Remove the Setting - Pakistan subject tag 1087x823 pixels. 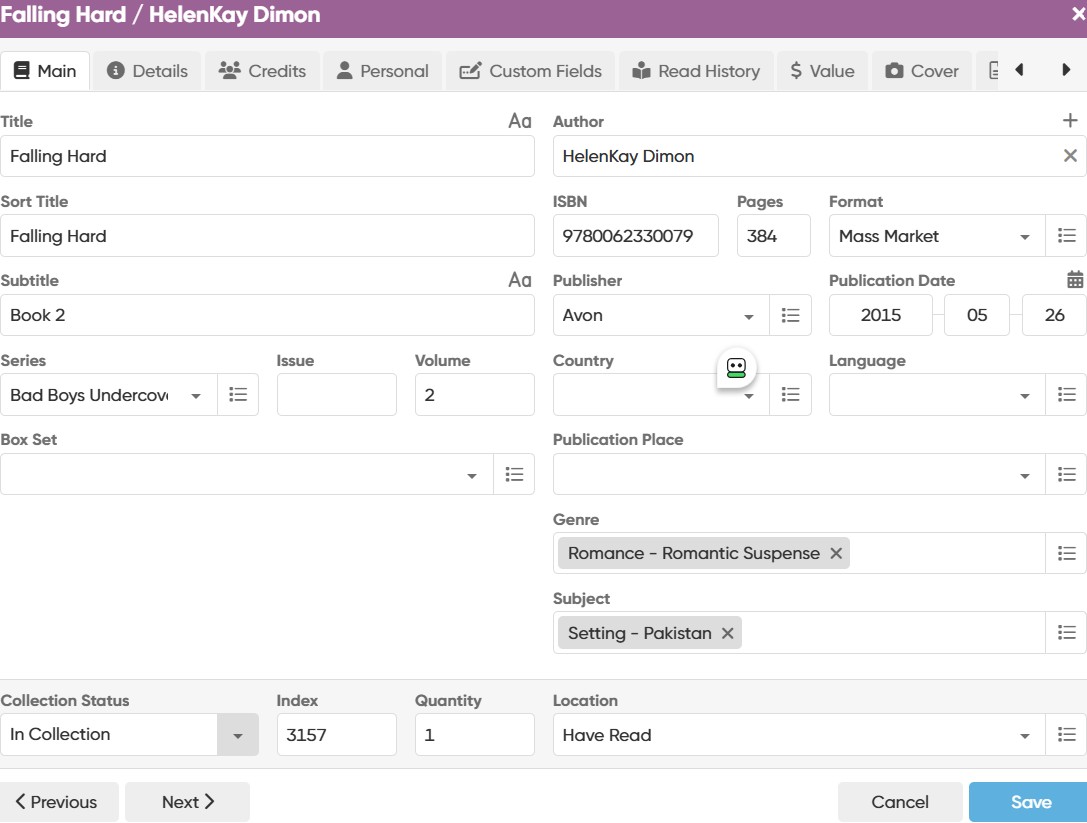728,633
